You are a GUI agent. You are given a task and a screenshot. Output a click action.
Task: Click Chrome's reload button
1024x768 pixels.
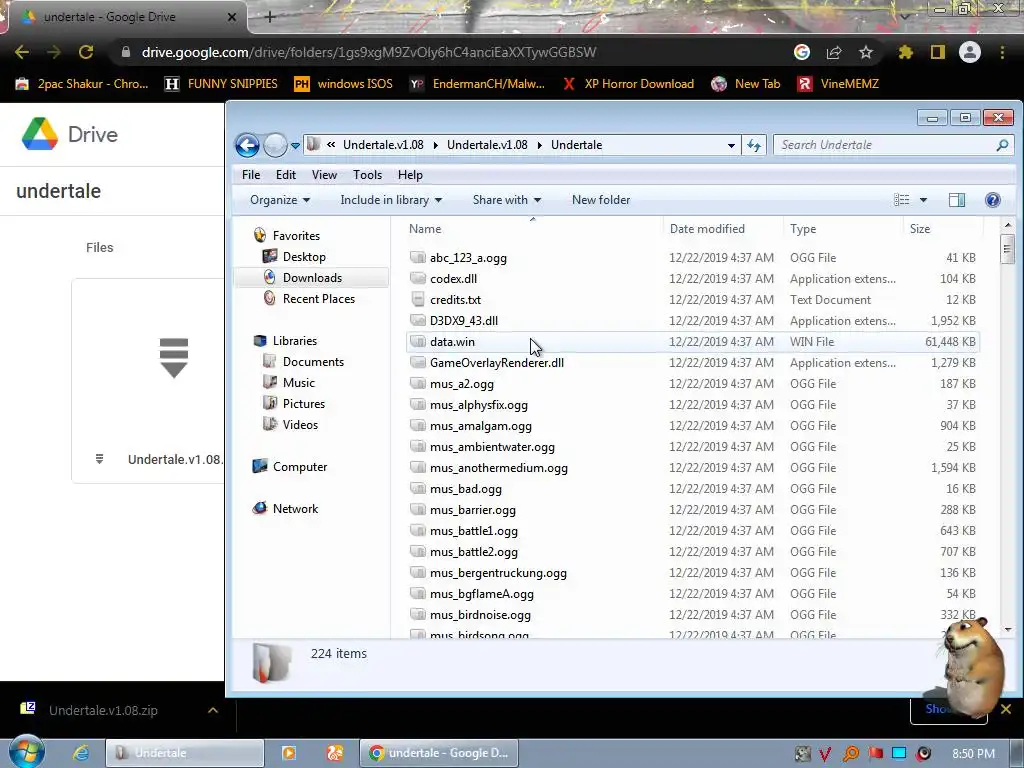point(86,52)
